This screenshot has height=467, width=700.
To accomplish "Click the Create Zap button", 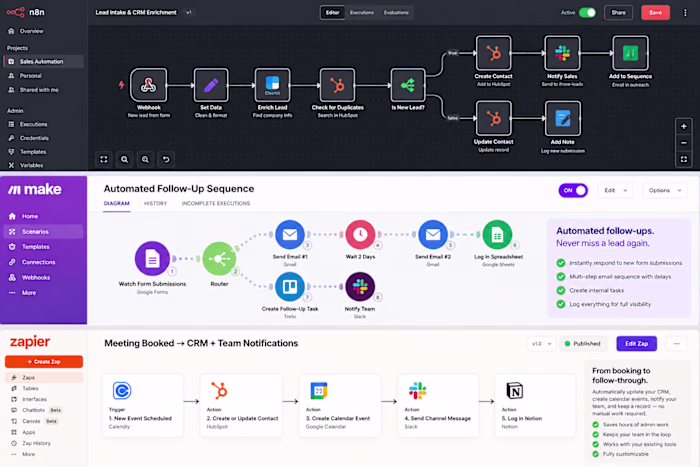I will [x=44, y=362].
